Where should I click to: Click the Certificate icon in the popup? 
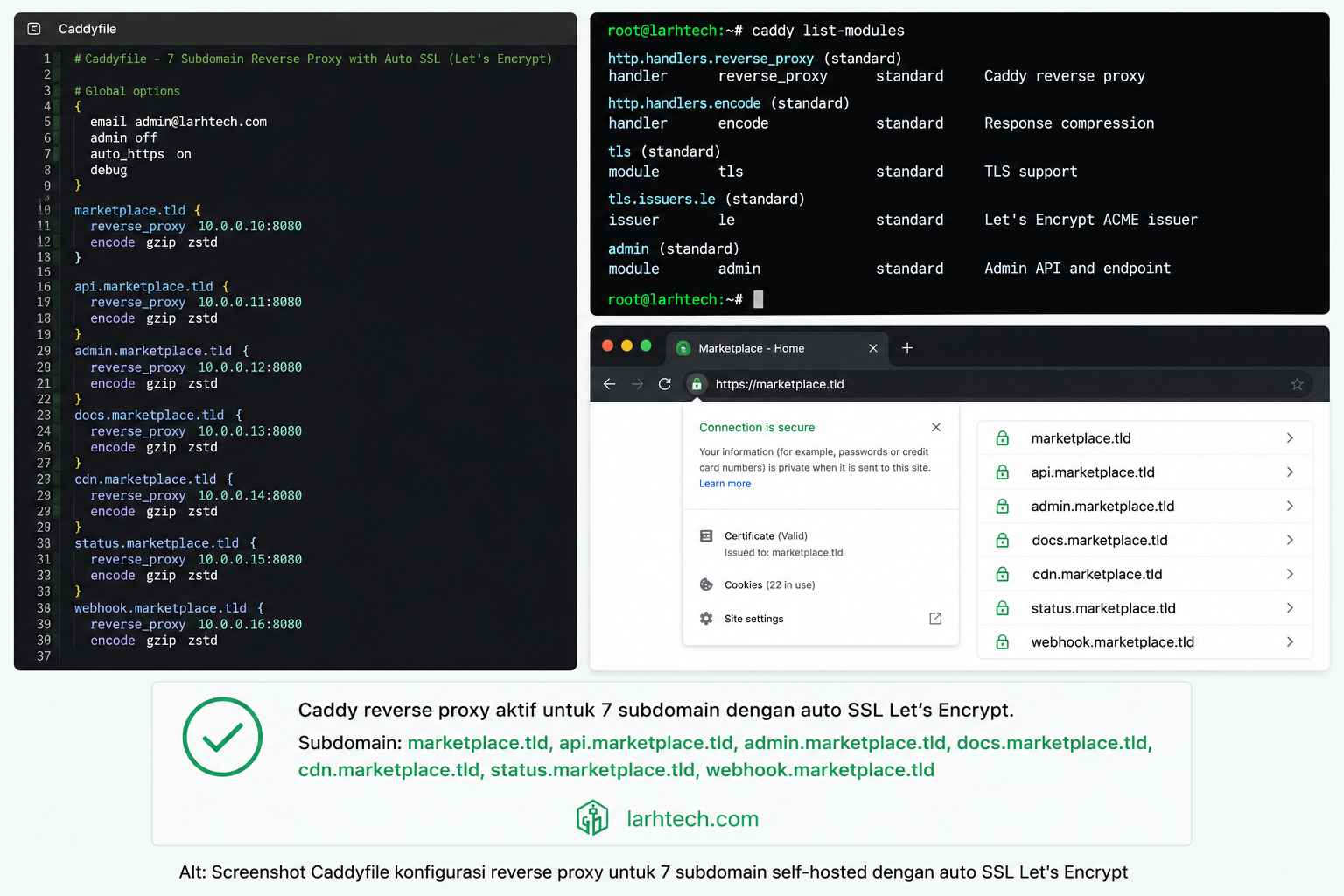click(x=706, y=536)
